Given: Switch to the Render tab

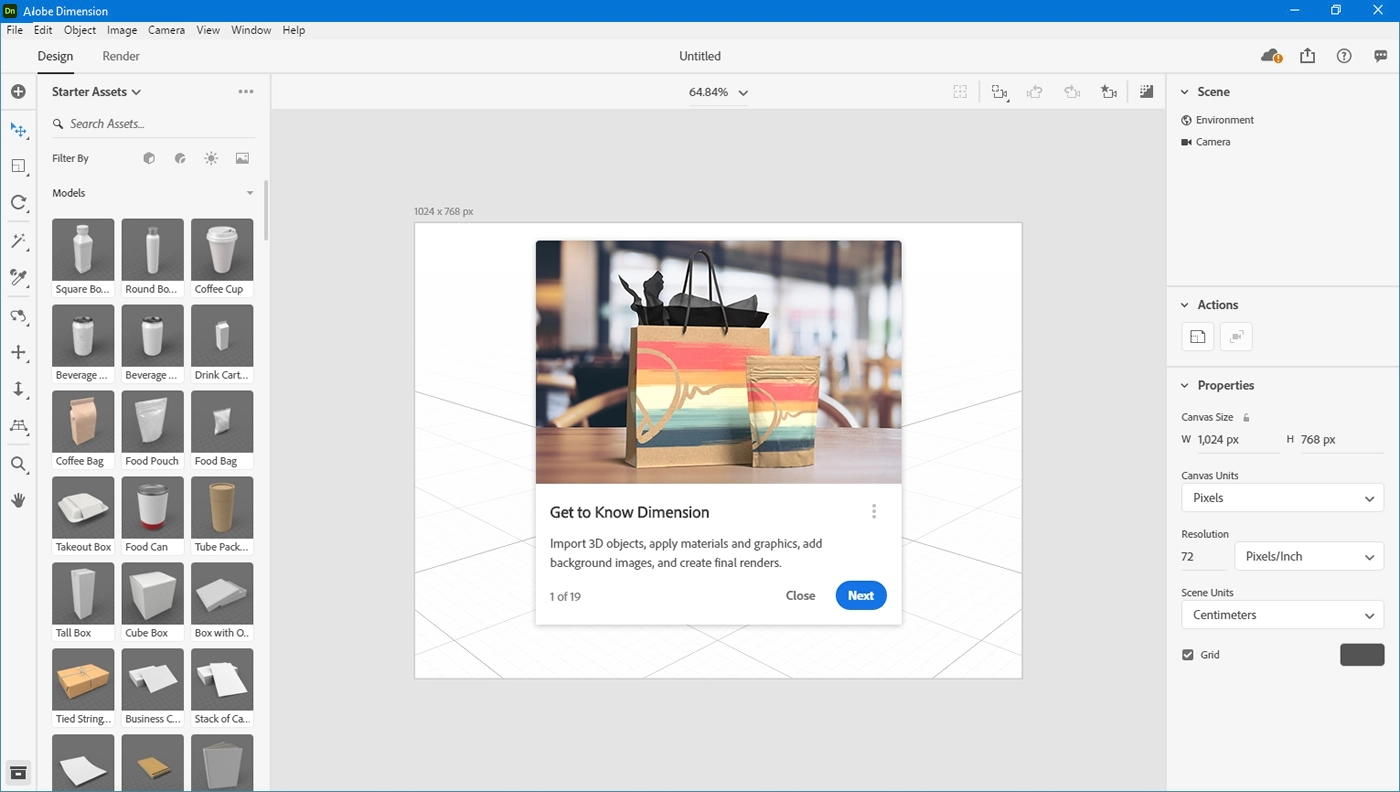Looking at the screenshot, I should tap(121, 56).
